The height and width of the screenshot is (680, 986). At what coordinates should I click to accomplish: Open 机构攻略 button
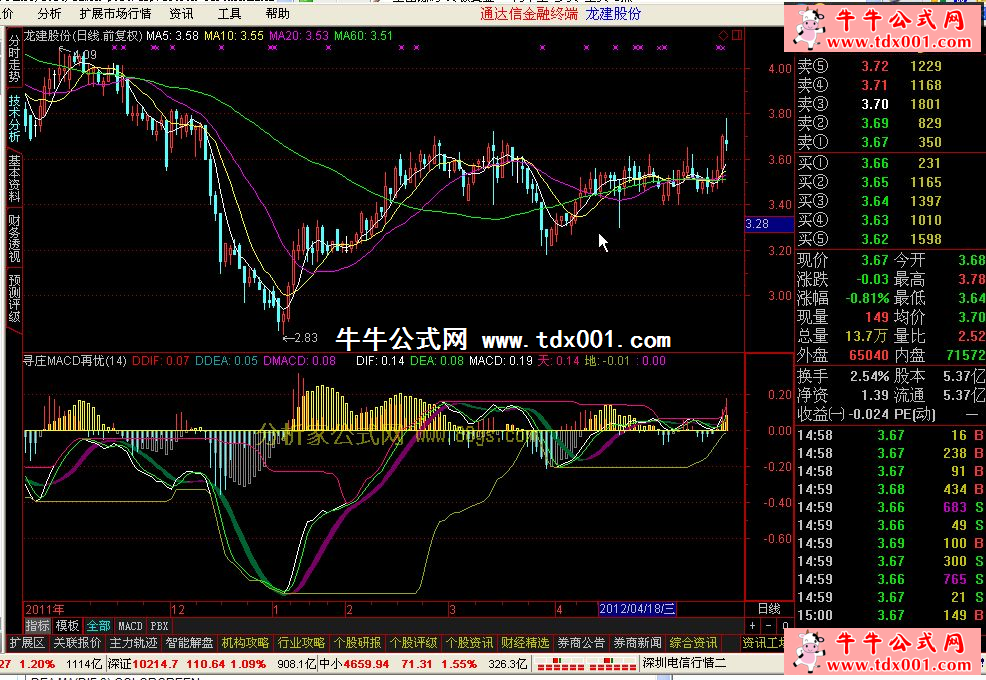(245, 643)
